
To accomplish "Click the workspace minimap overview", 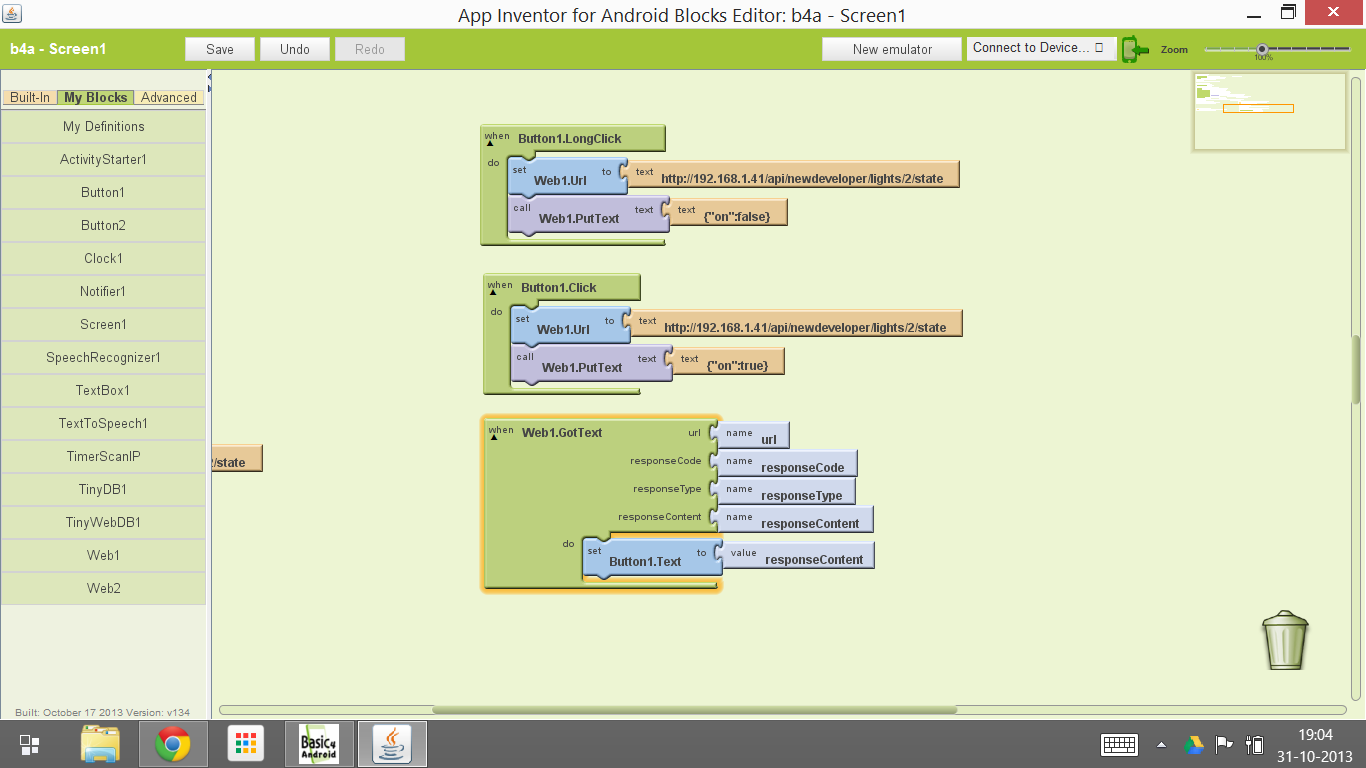I will [1269, 111].
